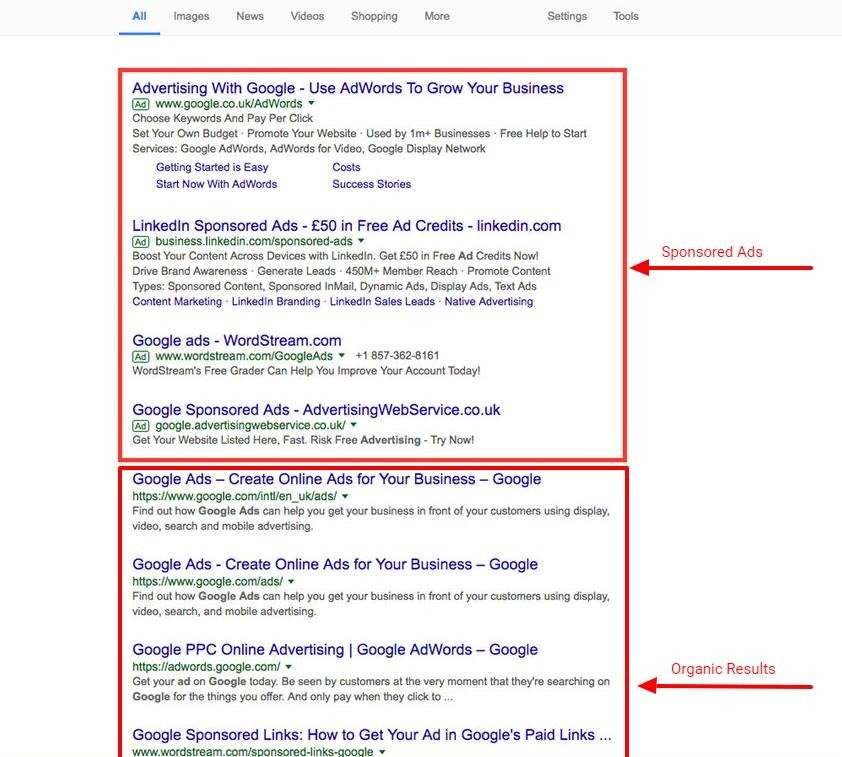Image resolution: width=842 pixels, height=757 pixels.
Task: Expand the More search menu
Action: point(437,16)
